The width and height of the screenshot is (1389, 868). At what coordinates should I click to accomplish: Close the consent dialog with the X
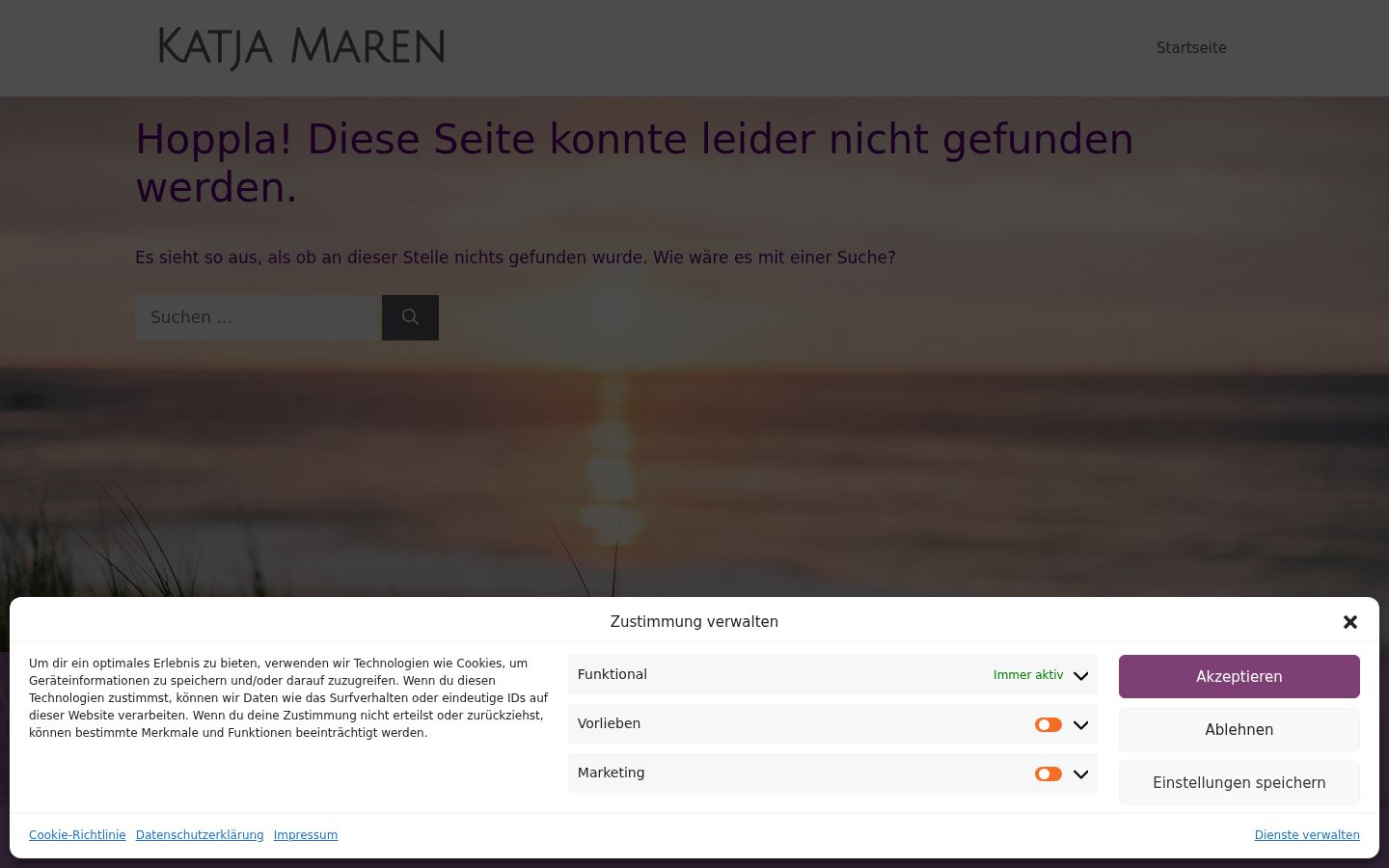coord(1350,622)
